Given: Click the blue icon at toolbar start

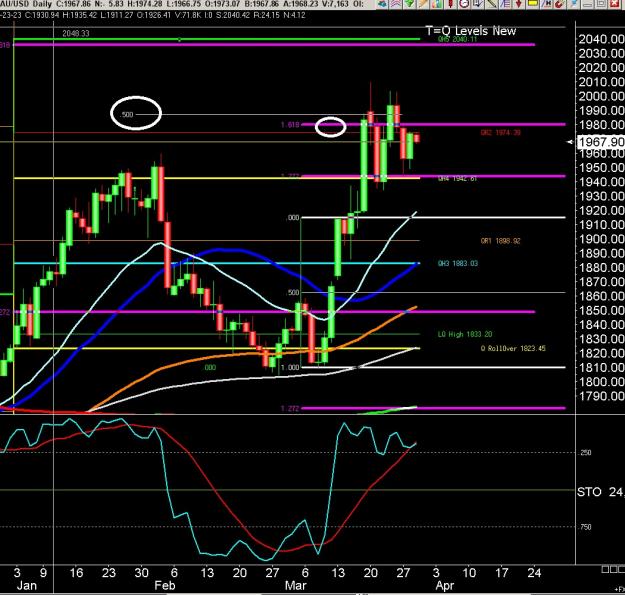Looking at the screenshot, I should pos(382,4).
